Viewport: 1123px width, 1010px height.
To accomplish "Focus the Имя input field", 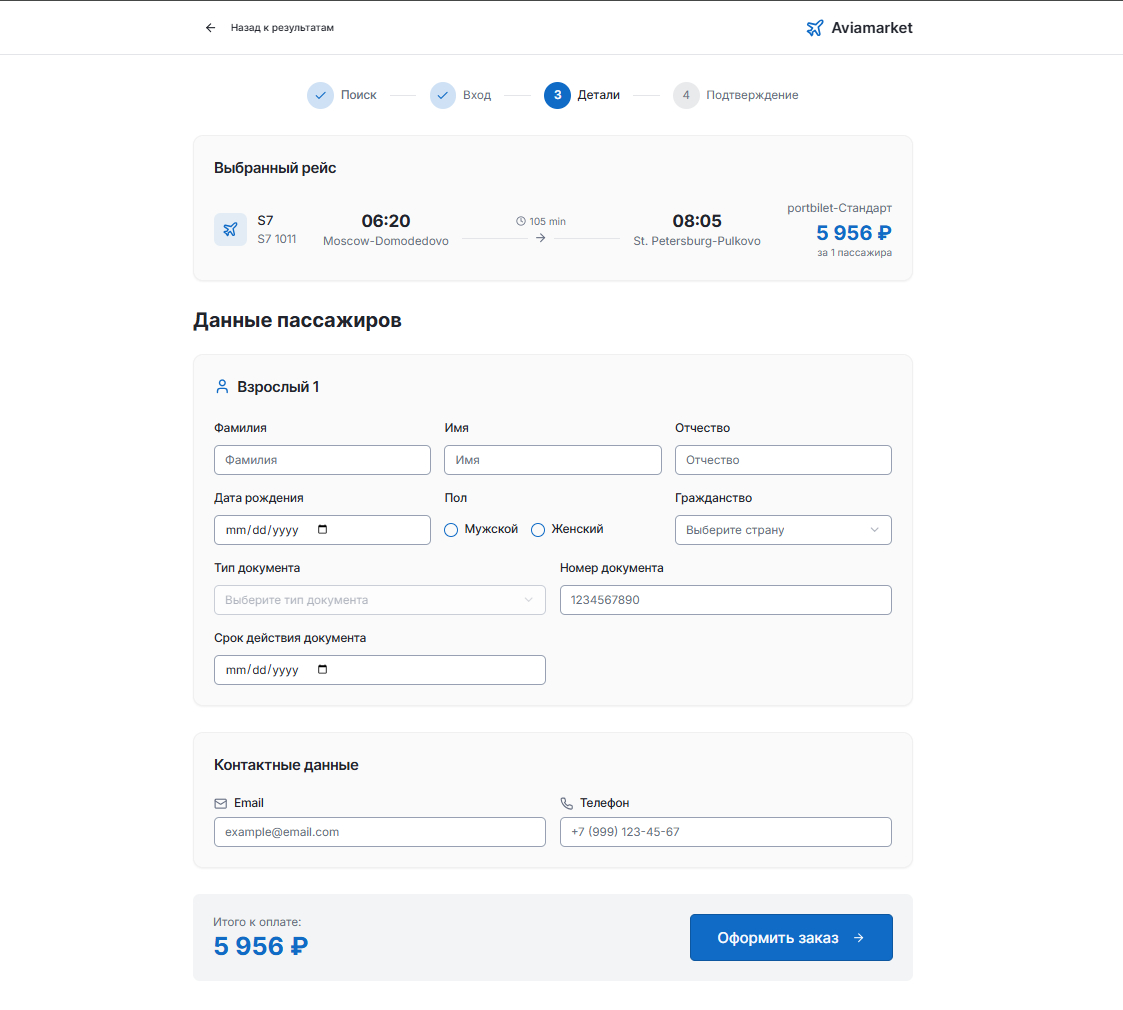I will coord(552,460).
